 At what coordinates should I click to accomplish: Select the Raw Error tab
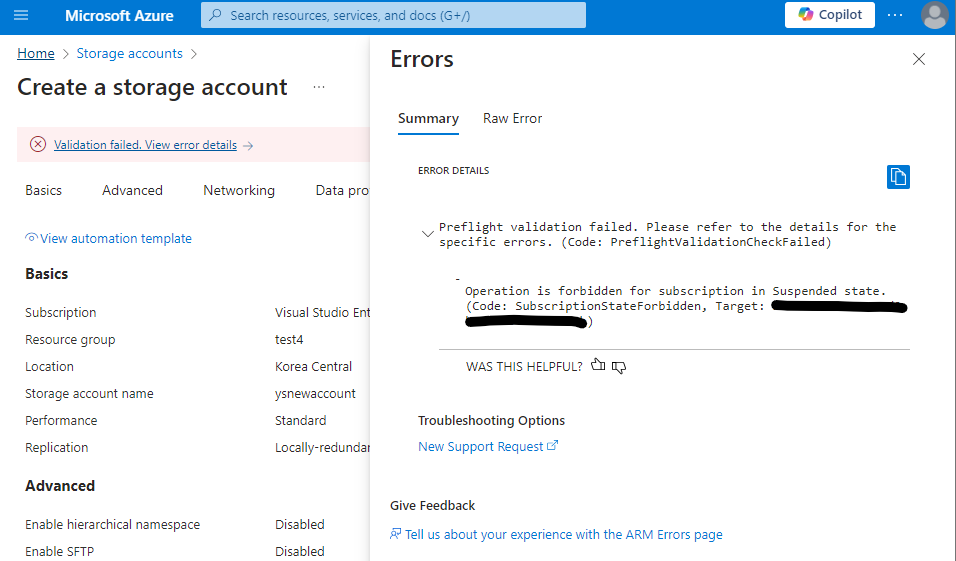point(512,119)
